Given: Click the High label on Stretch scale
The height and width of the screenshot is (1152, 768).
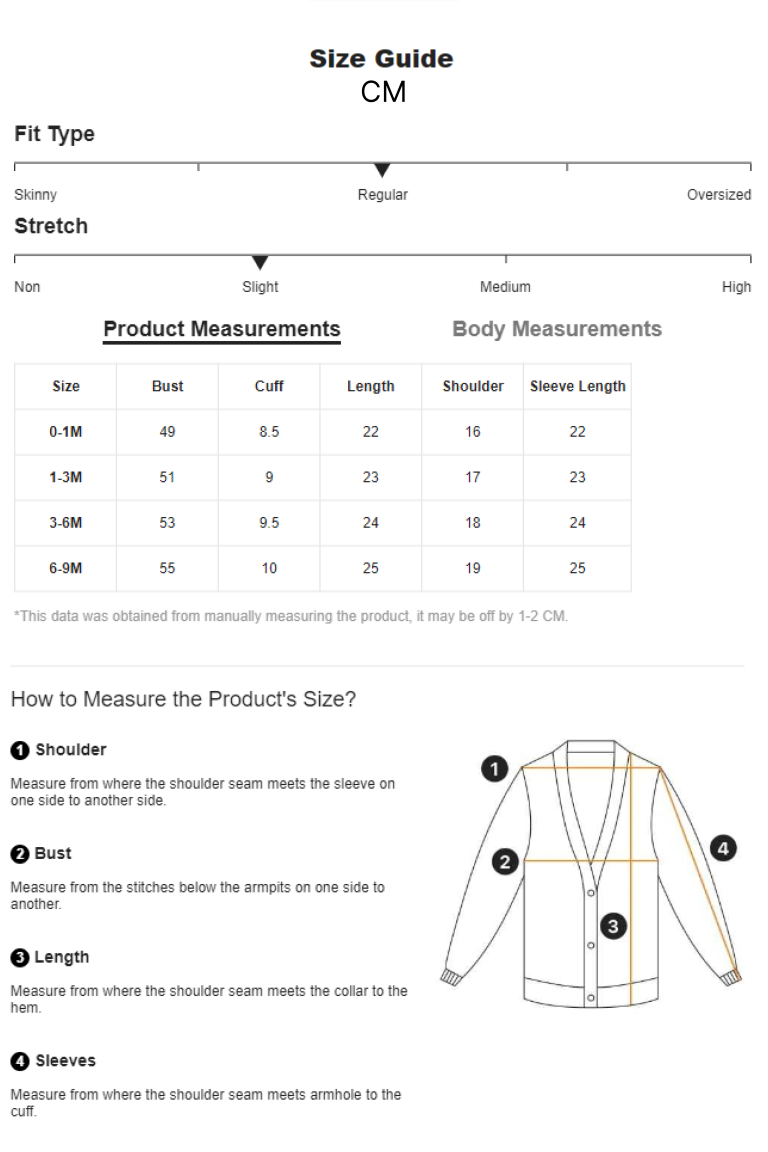Looking at the screenshot, I should click(736, 287).
